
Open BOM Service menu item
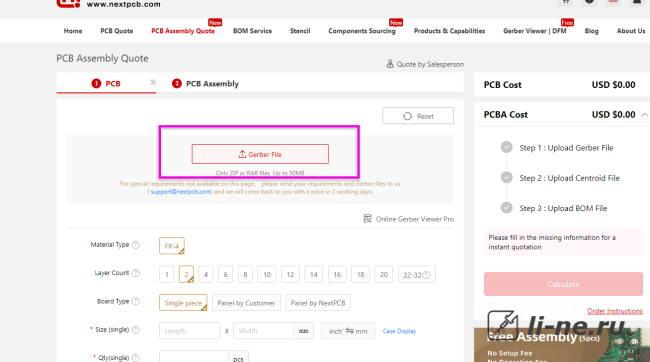coord(252,31)
